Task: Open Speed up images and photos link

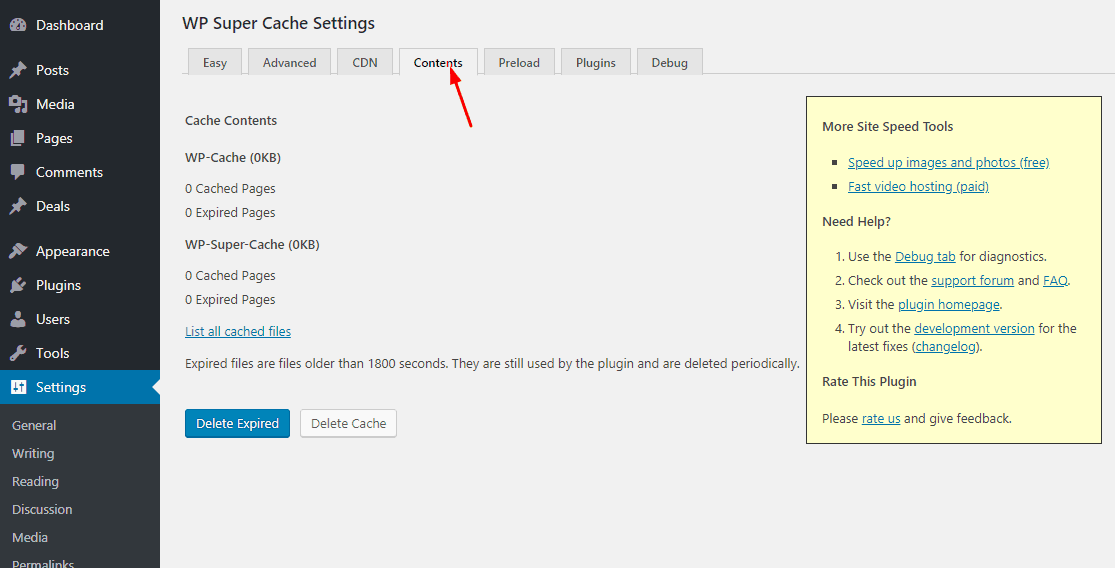Action: tap(949, 162)
